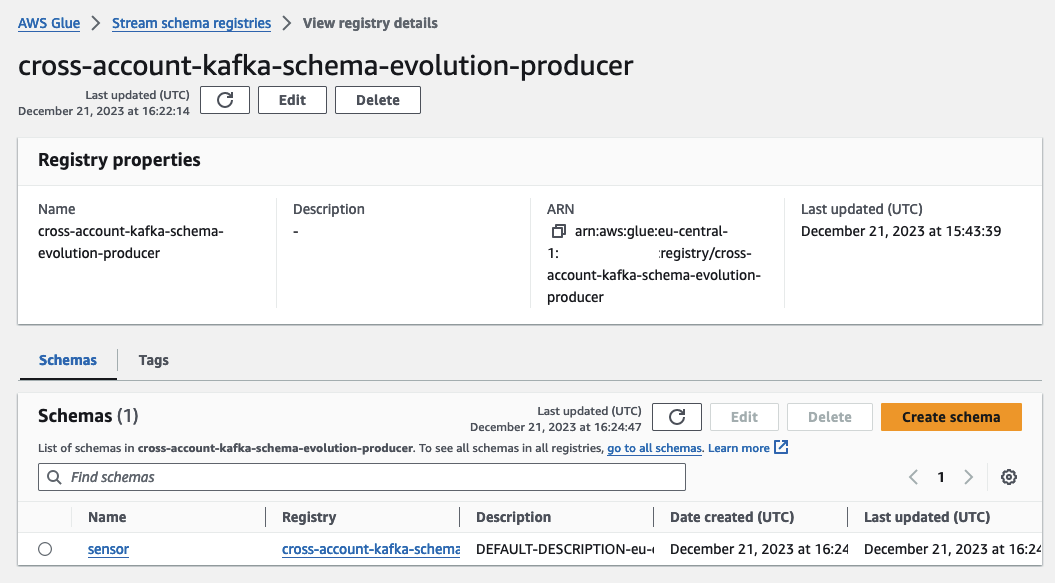Click the next page chevron in pagination
1055x583 pixels.
967,477
